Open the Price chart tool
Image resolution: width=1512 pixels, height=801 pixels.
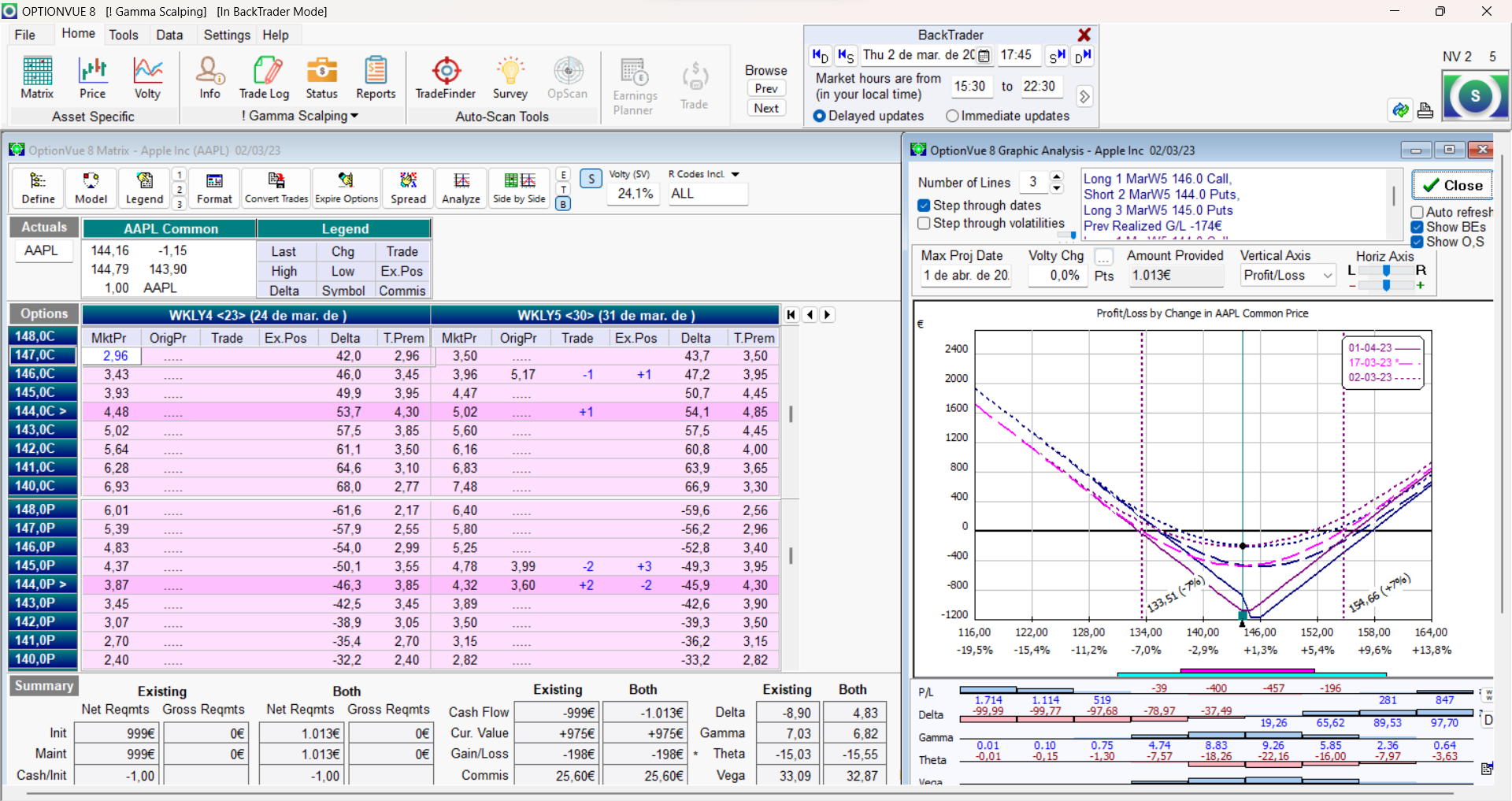92,78
